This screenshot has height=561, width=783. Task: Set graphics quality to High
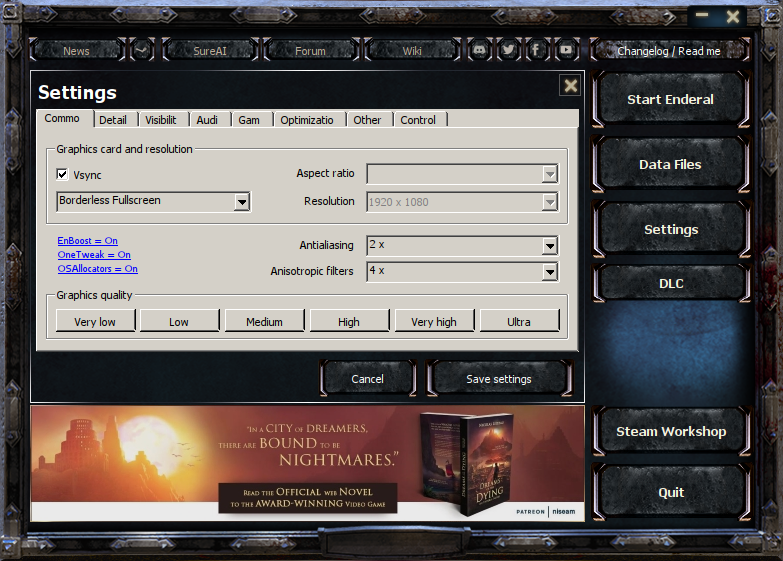click(x=349, y=321)
